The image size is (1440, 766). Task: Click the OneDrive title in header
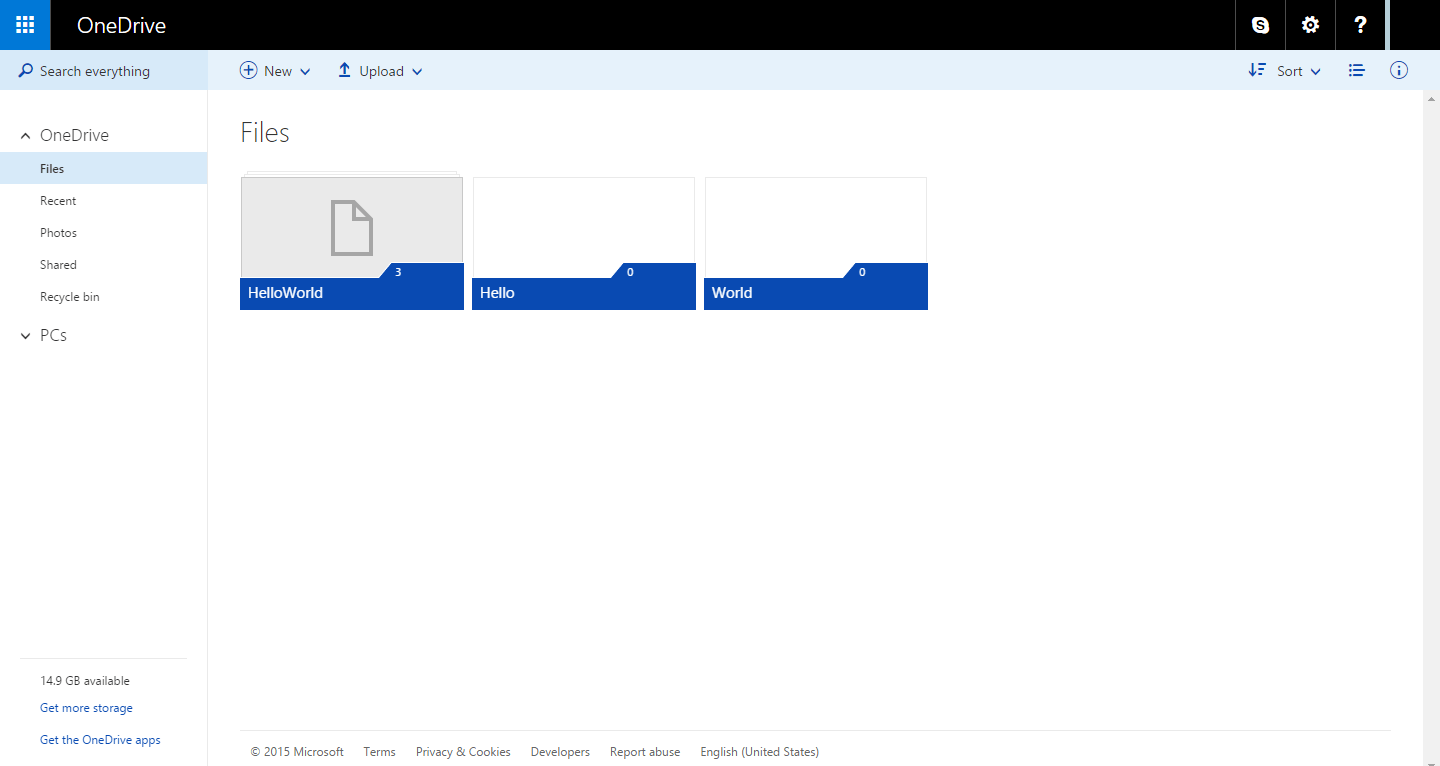point(121,26)
